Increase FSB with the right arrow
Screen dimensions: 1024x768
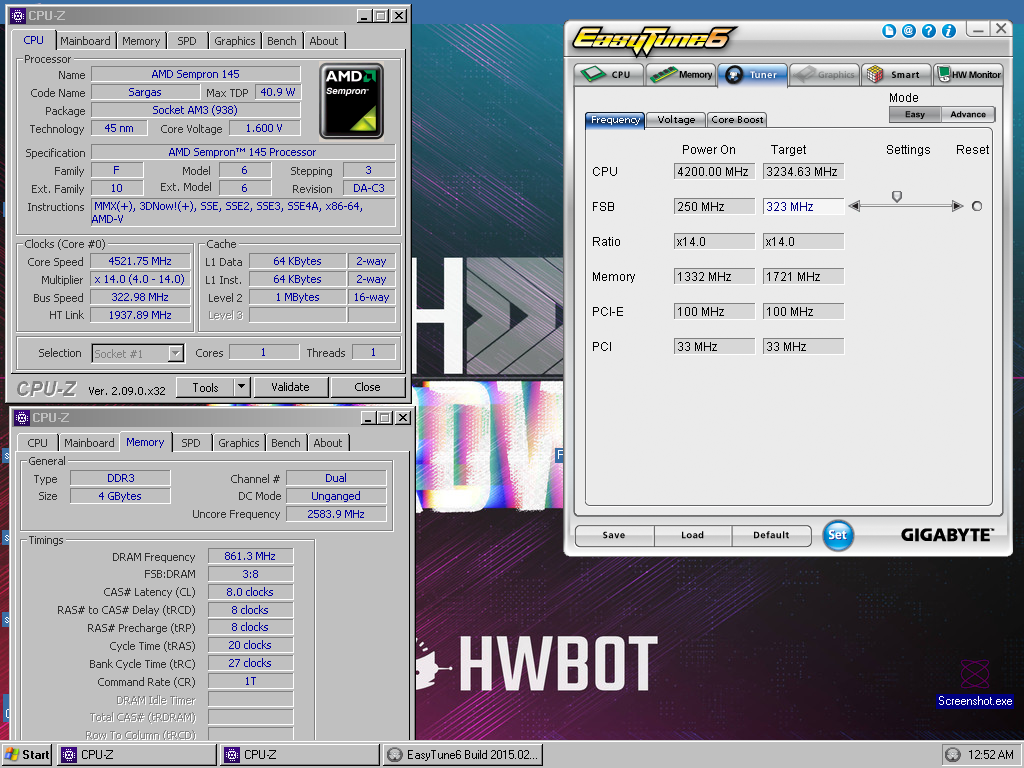[957, 206]
